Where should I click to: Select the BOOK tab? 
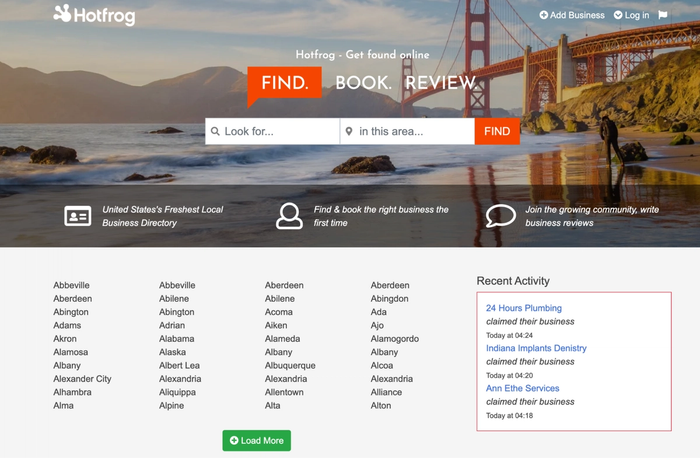(x=363, y=83)
